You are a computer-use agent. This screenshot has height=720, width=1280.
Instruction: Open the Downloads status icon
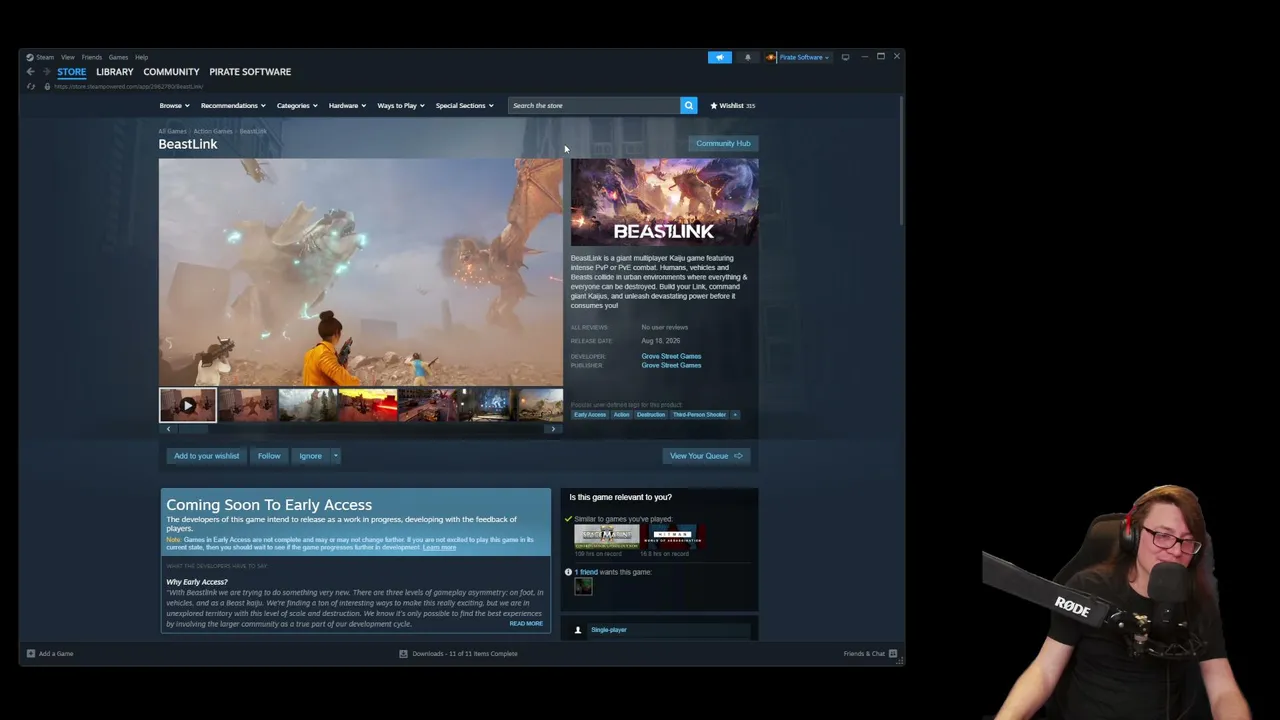[x=403, y=654]
